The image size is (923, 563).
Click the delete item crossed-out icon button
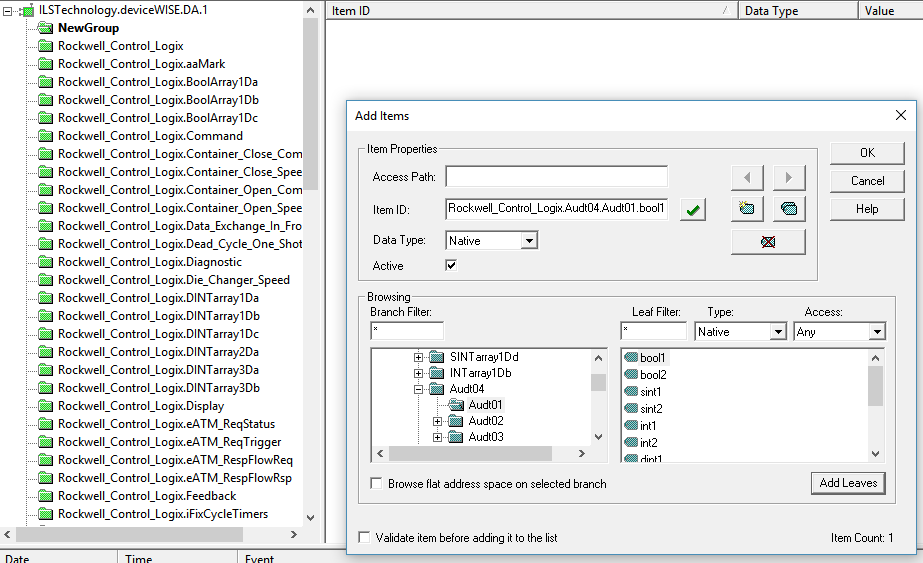pyautogui.click(x=768, y=242)
